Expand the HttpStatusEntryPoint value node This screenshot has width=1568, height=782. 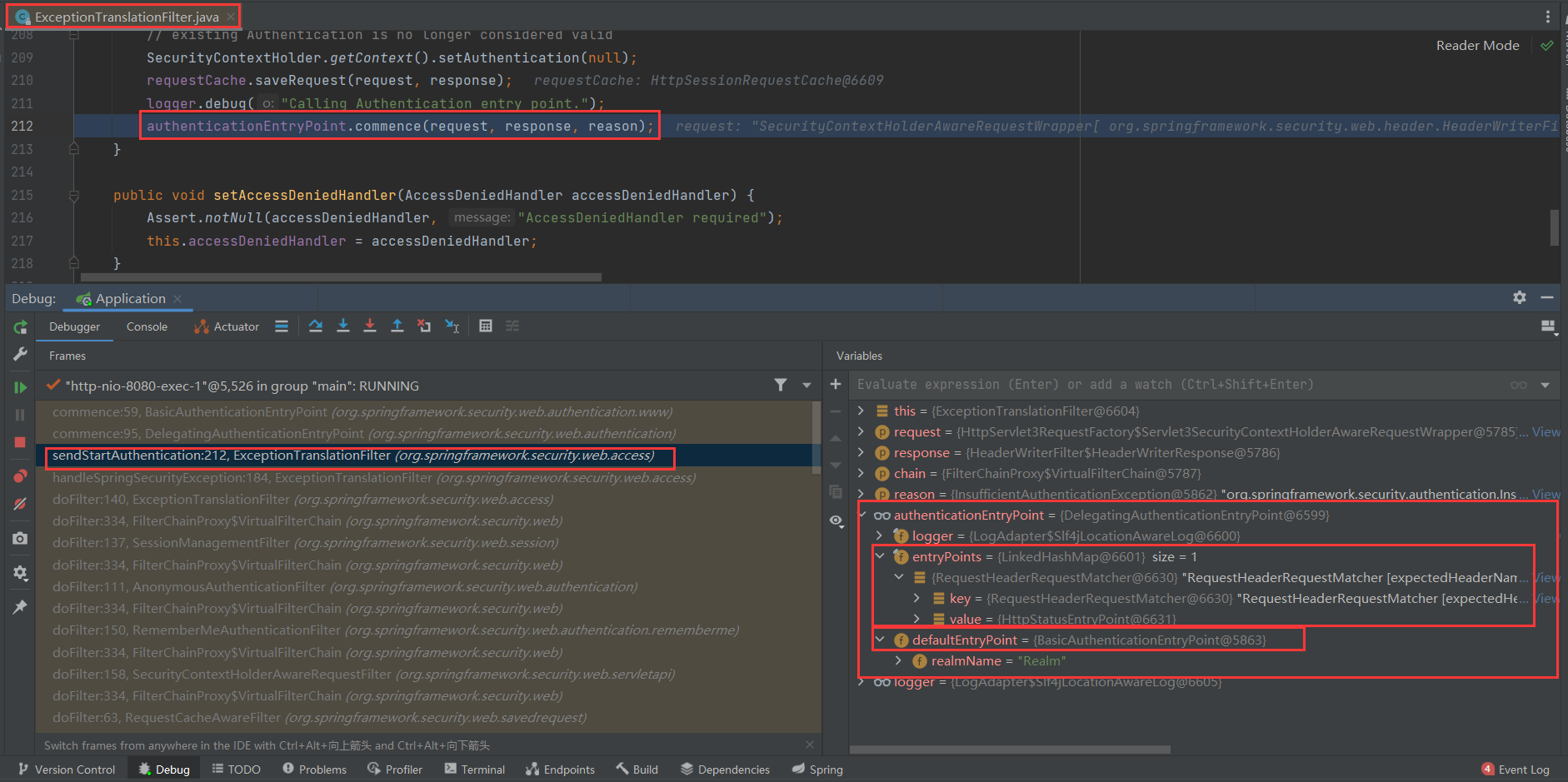coord(916,619)
